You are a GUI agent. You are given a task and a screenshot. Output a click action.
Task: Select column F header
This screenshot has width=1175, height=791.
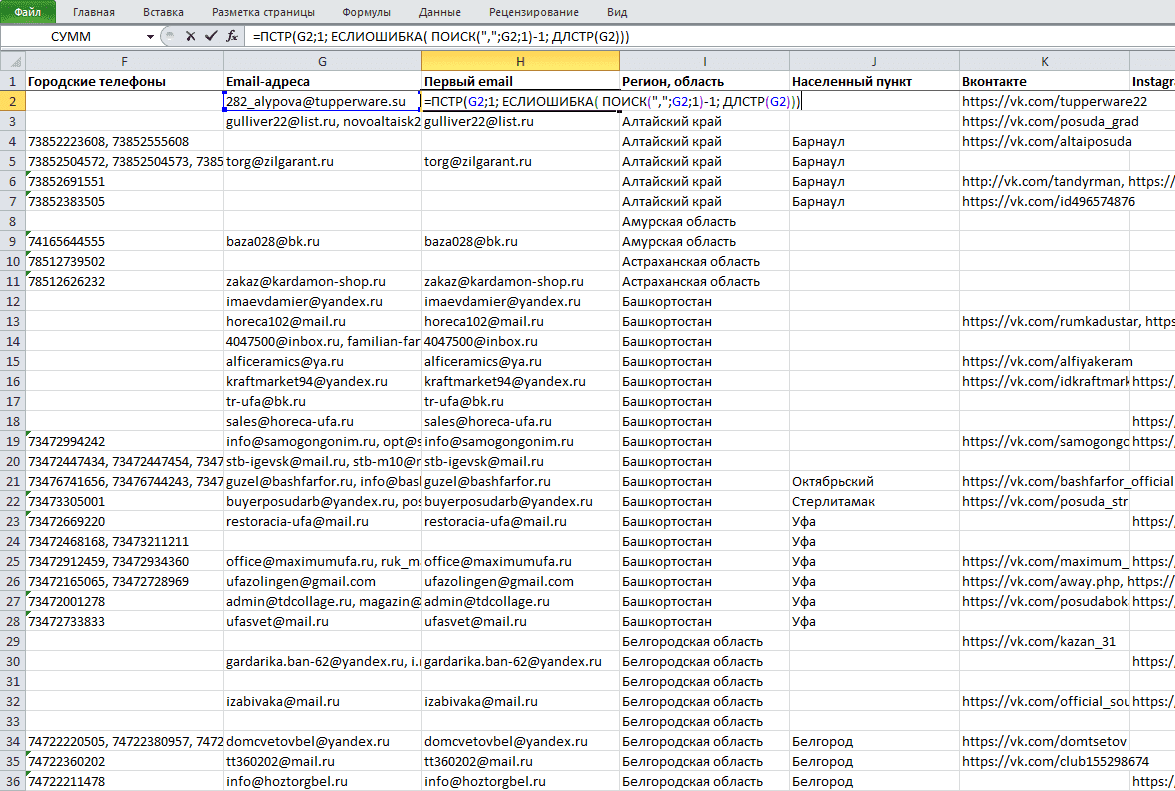[124, 61]
